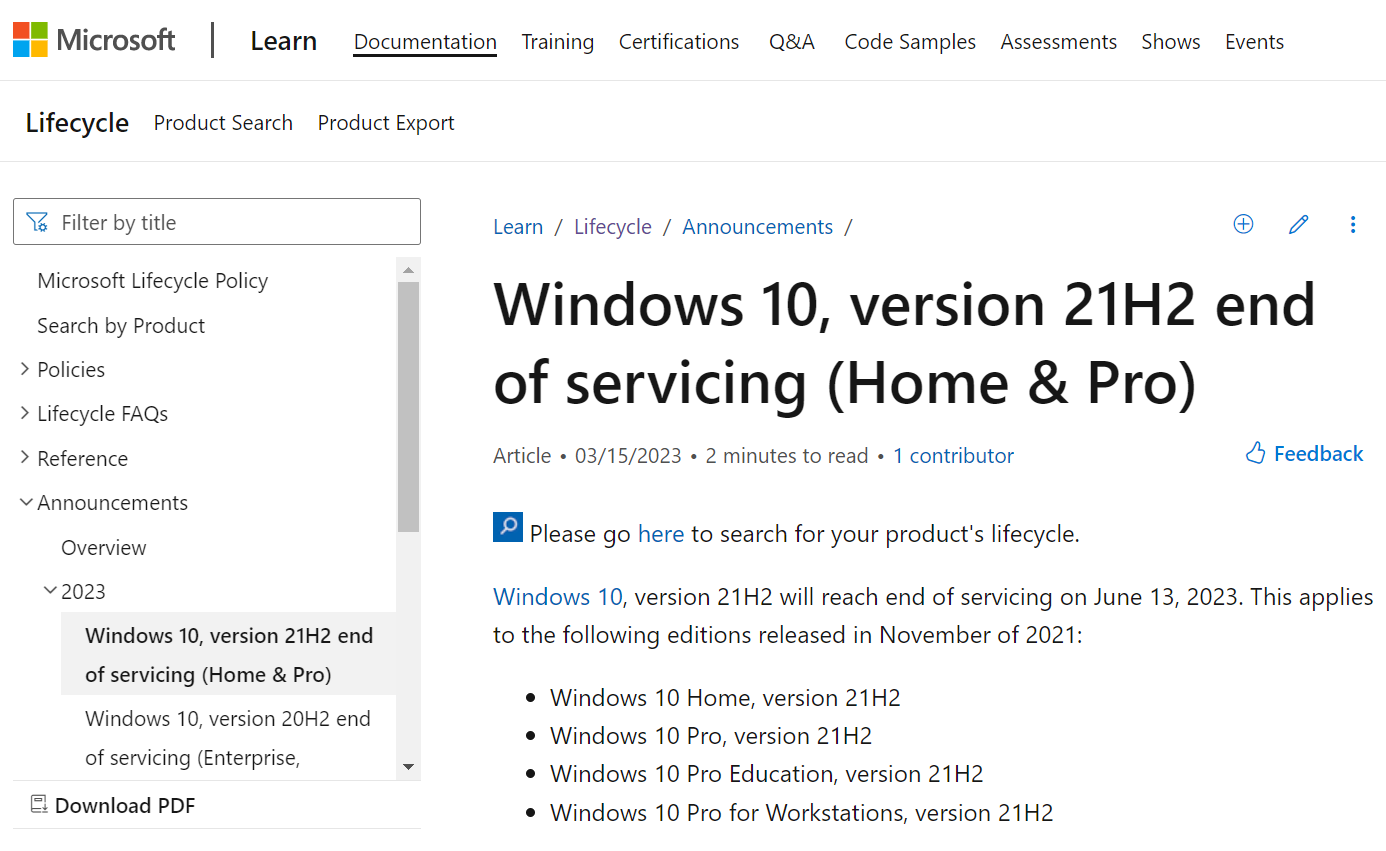
Task: Open the Q&A navigation item
Action: pos(791,41)
